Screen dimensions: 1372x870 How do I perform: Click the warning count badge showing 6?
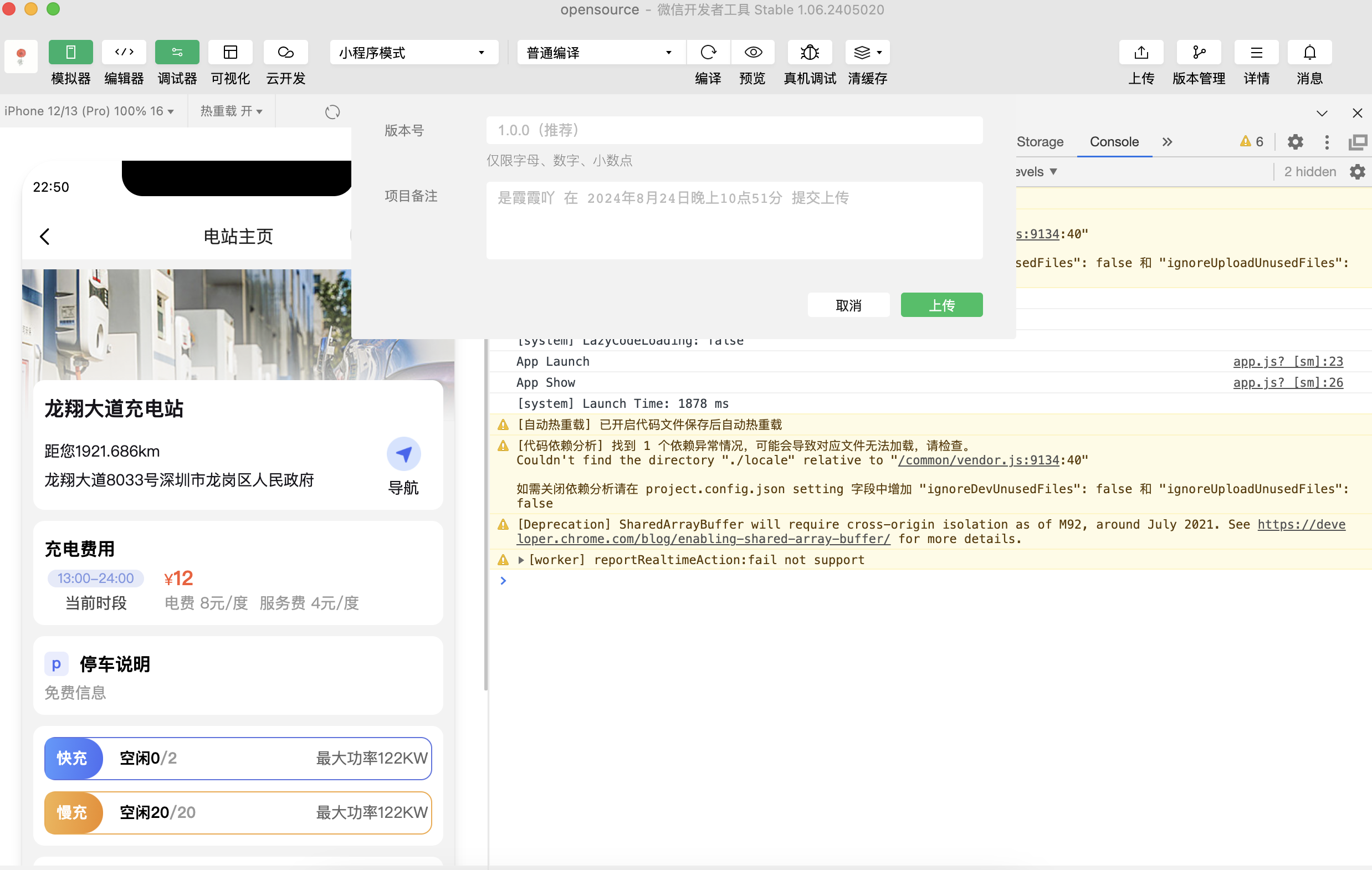pyautogui.click(x=1251, y=141)
